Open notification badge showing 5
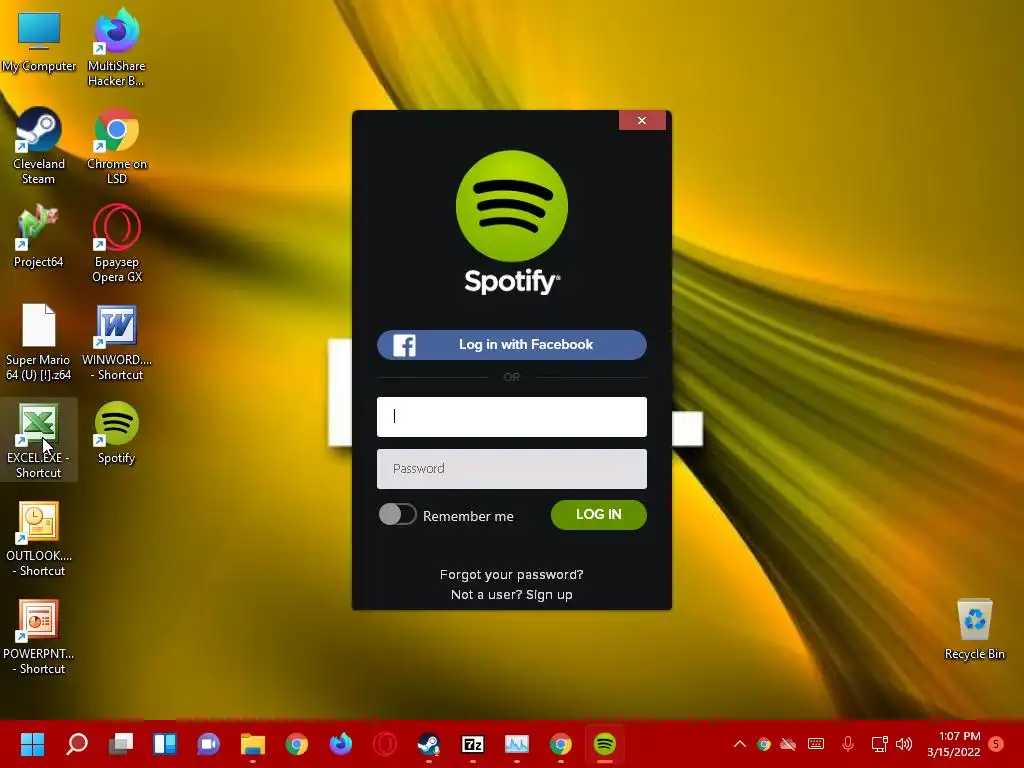 click(996, 744)
